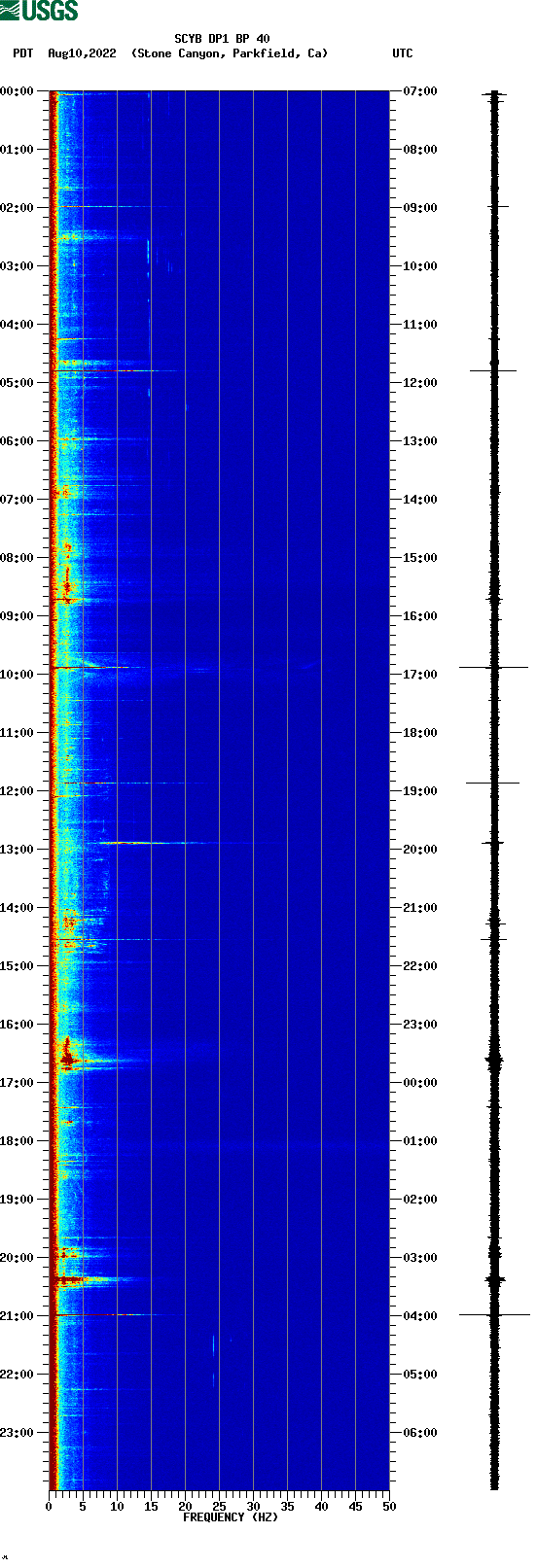
Task: Click the seismogram spike just before 19:00 UTC
Action: click(493, 783)
